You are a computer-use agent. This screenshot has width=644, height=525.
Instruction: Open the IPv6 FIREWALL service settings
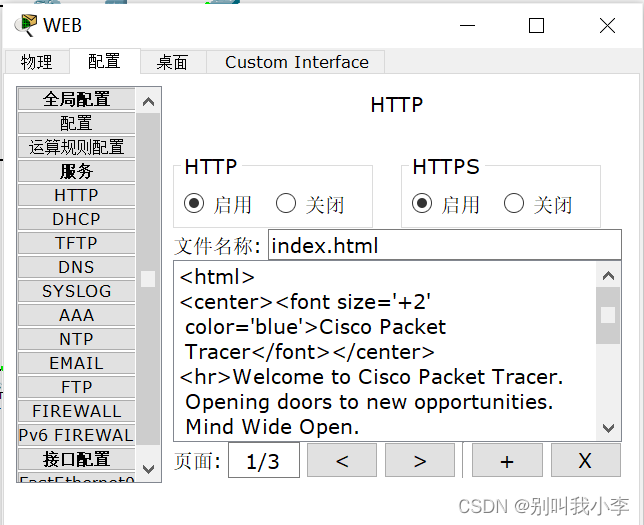coord(76,435)
